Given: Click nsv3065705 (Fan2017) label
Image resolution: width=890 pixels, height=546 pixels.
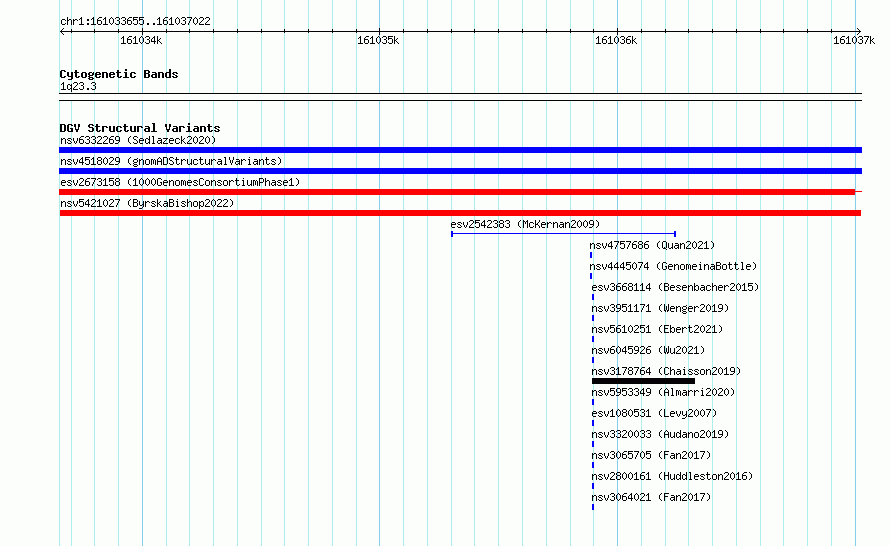Looking at the screenshot, I should (x=651, y=455).
